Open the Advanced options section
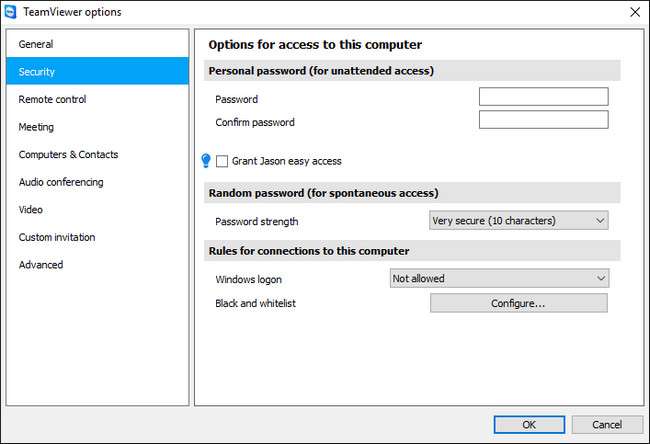Screen dimensions: 650x444 click(41, 265)
